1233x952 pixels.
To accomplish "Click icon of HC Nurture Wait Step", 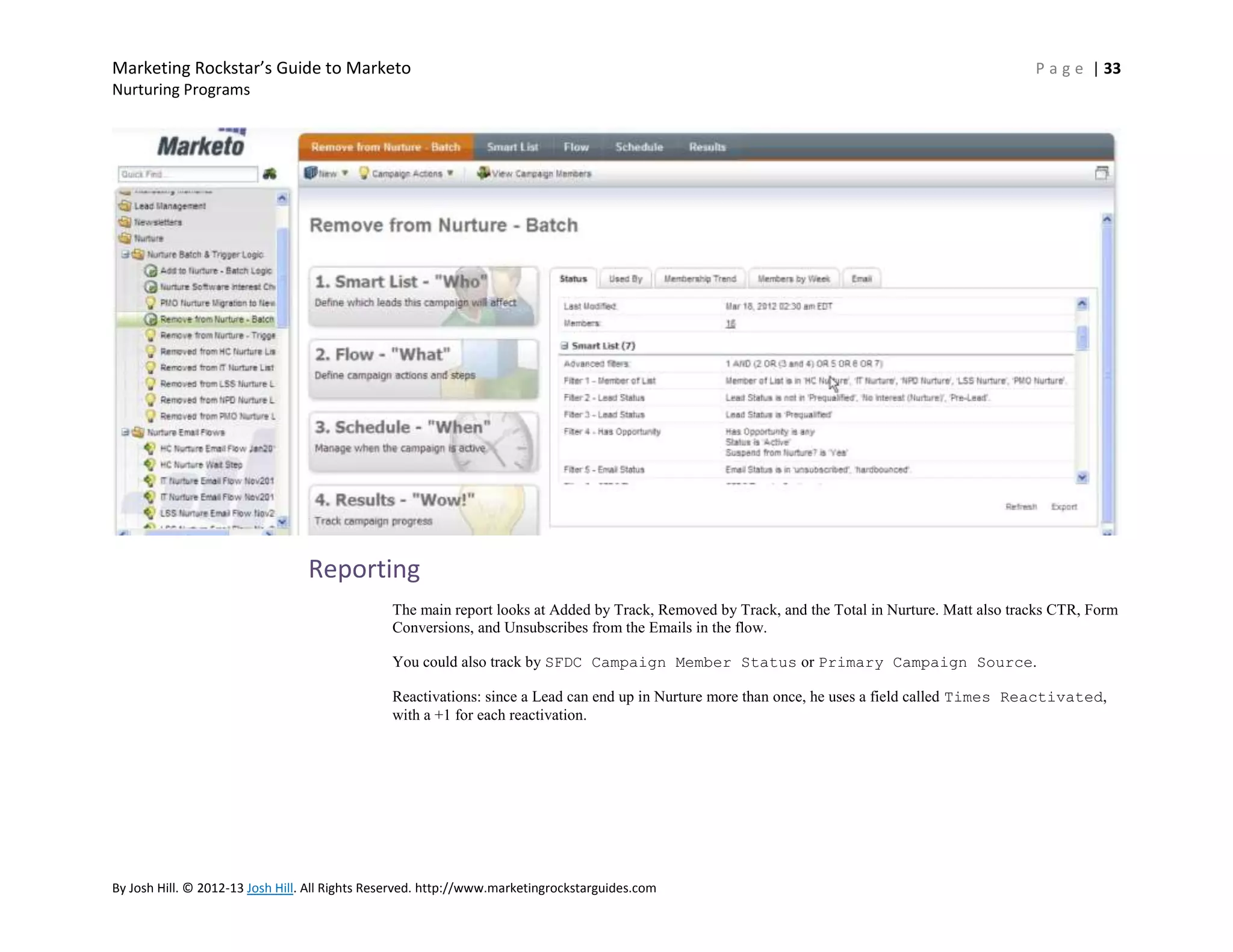I will click(x=151, y=465).
